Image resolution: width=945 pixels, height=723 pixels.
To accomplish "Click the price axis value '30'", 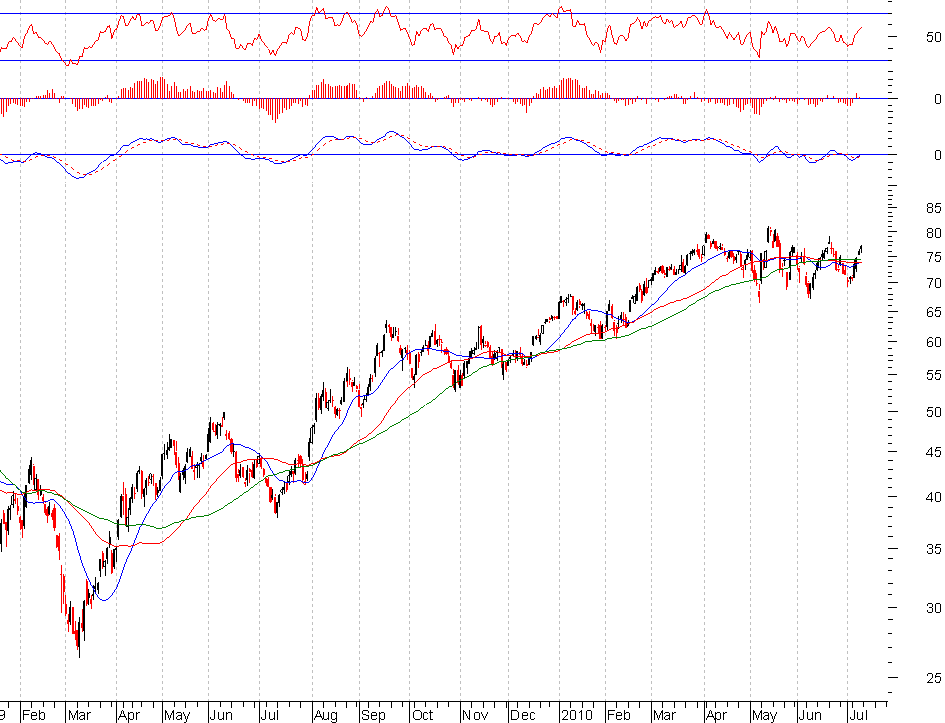I will click(934, 609).
